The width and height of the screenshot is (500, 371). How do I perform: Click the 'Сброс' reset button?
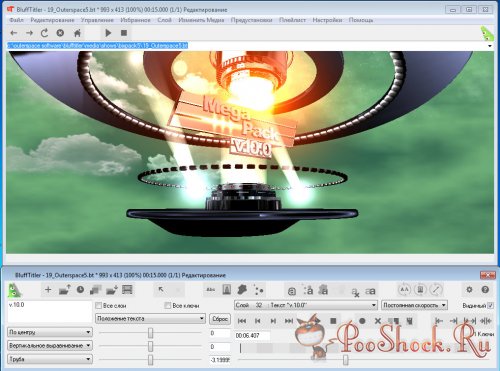point(220,319)
